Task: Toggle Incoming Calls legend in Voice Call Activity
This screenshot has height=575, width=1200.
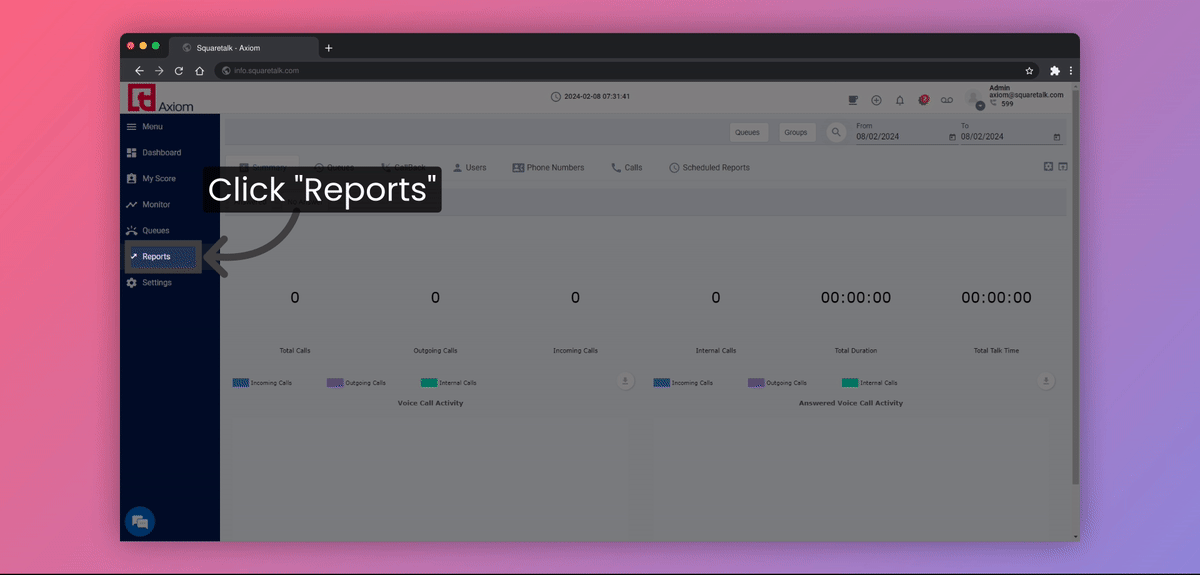Action: 261,383
